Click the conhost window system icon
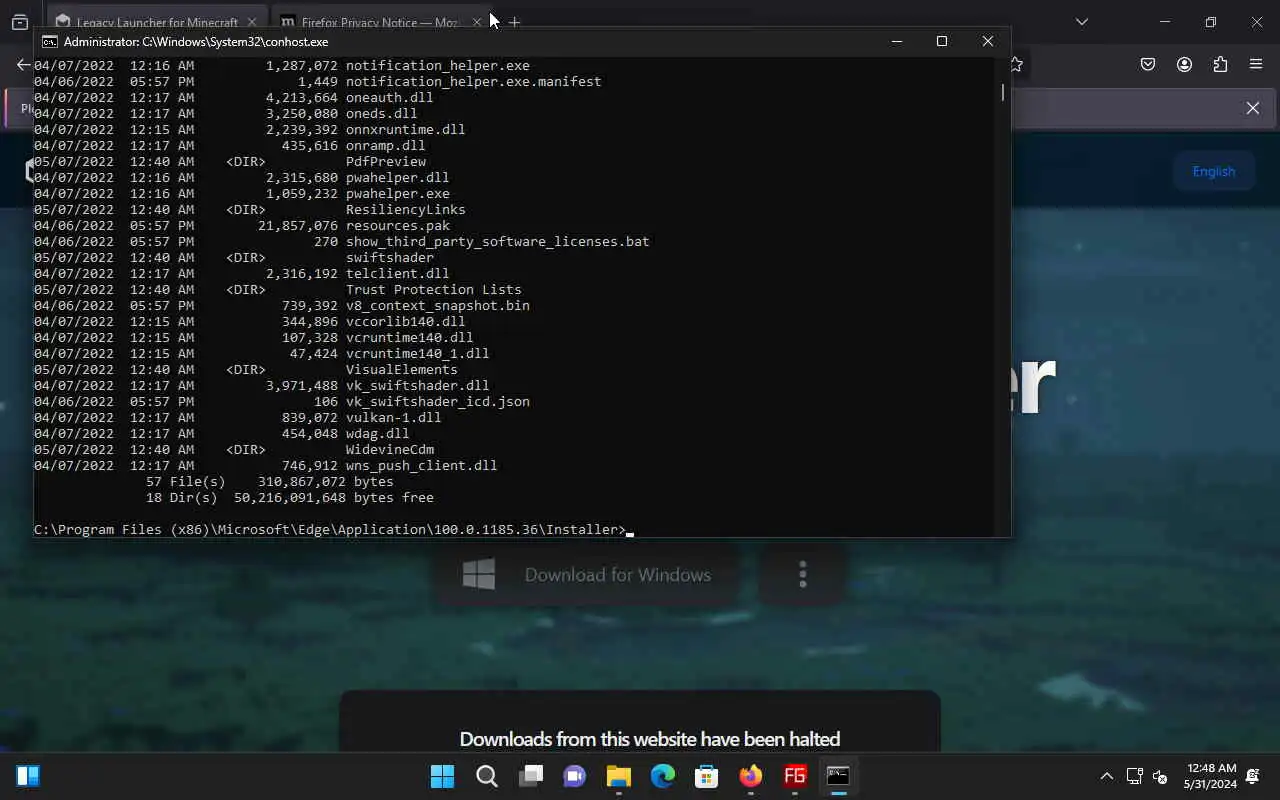The height and width of the screenshot is (800, 1280). (x=49, y=42)
